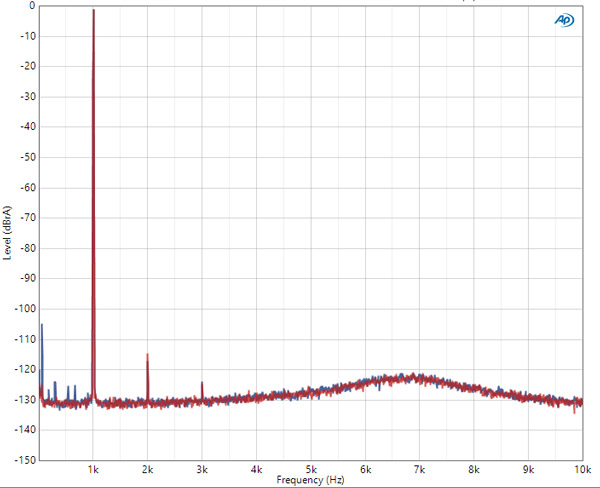Select the "Level (dBrA)" Y-axis title
Viewport: 600px width, 488px height.
8,232
